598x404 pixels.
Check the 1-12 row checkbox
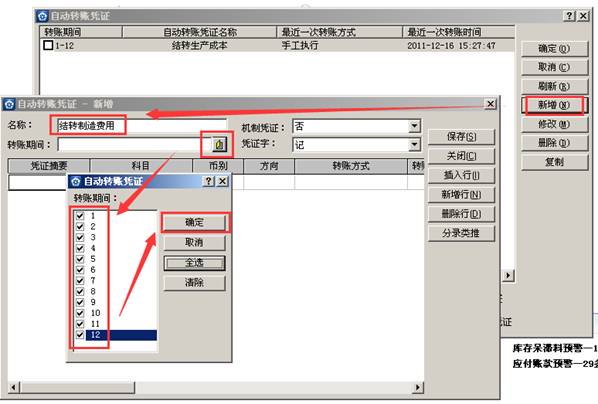pos(48,45)
